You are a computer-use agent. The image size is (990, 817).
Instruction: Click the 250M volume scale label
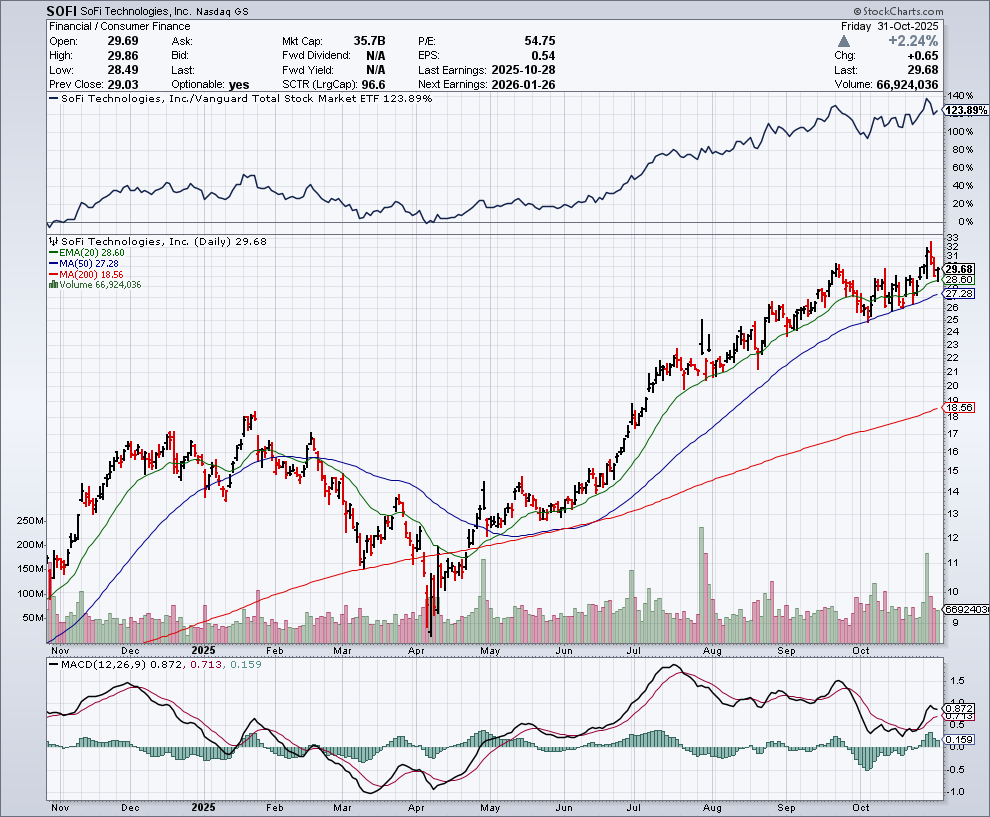click(x=30, y=521)
